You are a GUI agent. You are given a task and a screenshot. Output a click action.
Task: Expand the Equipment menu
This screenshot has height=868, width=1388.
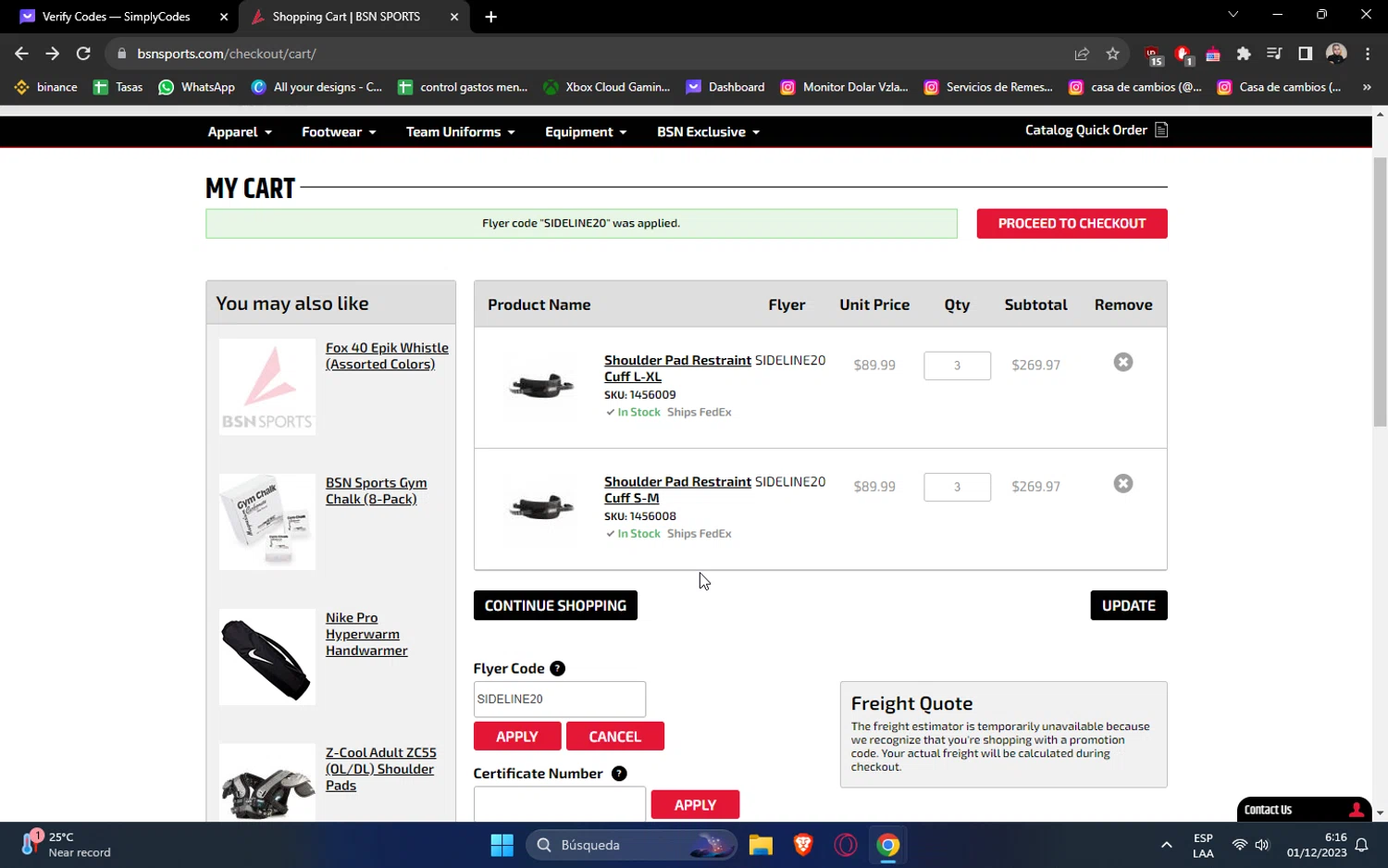pyautogui.click(x=586, y=132)
